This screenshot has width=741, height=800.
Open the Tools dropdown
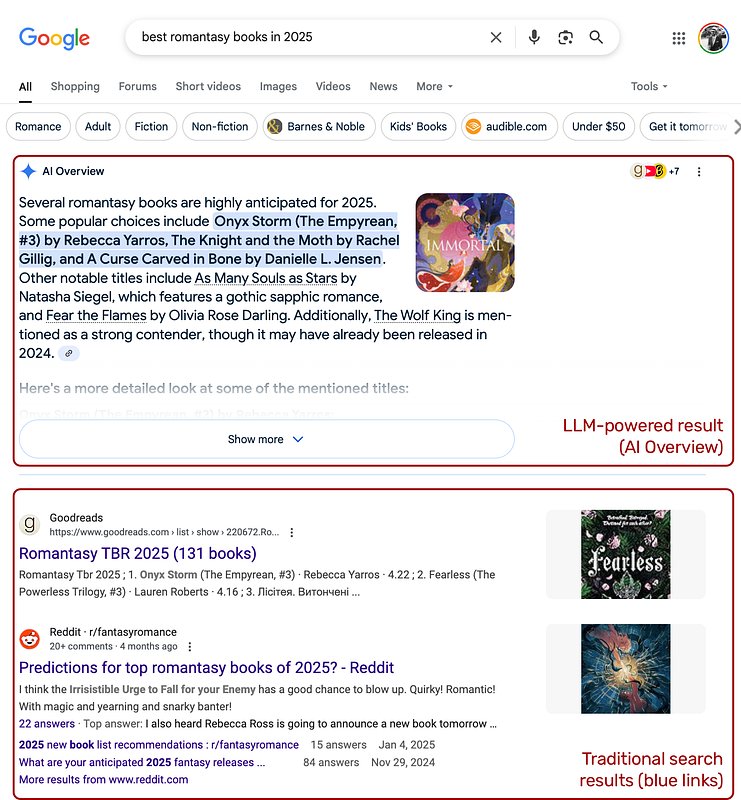tap(649, 86)
